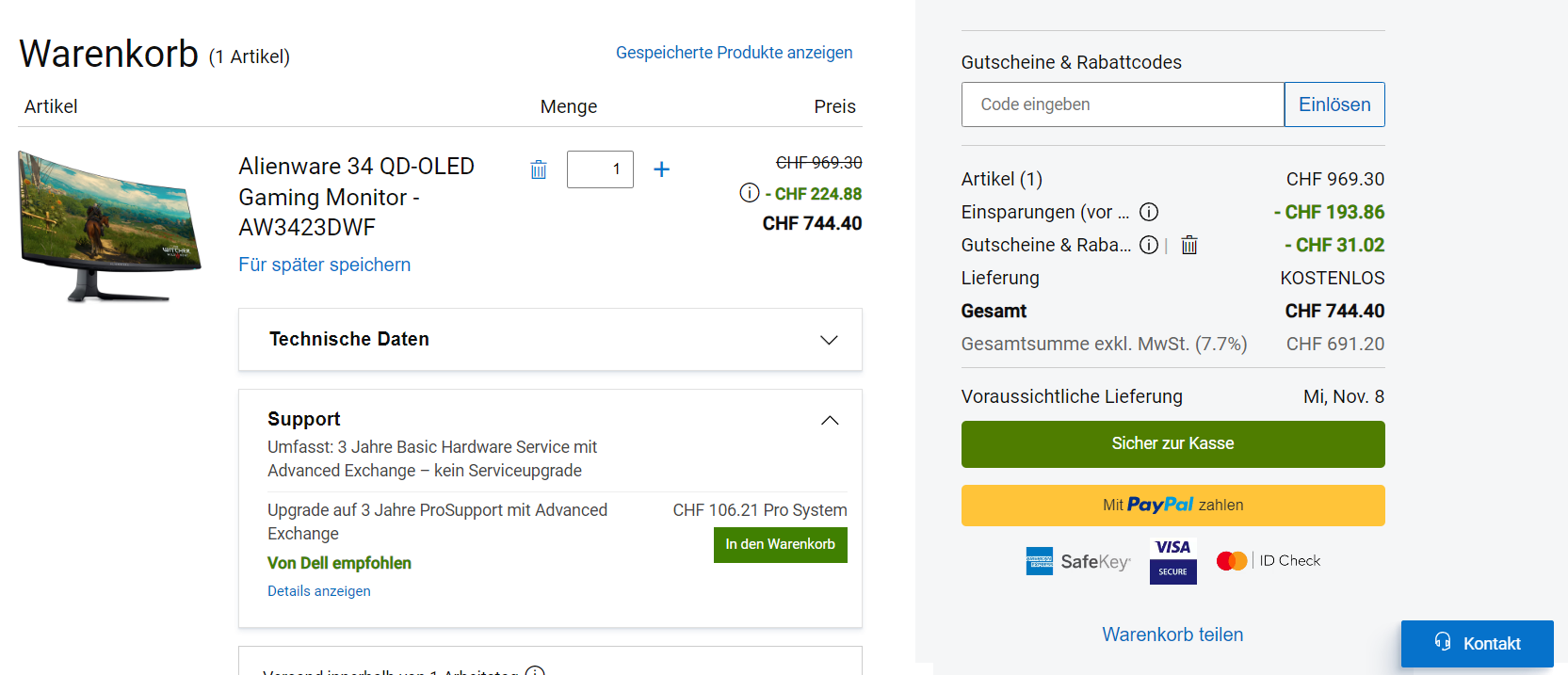
Task: Click the info icon next to CHF 224.88 discount
Action: [x=750, y=193]
